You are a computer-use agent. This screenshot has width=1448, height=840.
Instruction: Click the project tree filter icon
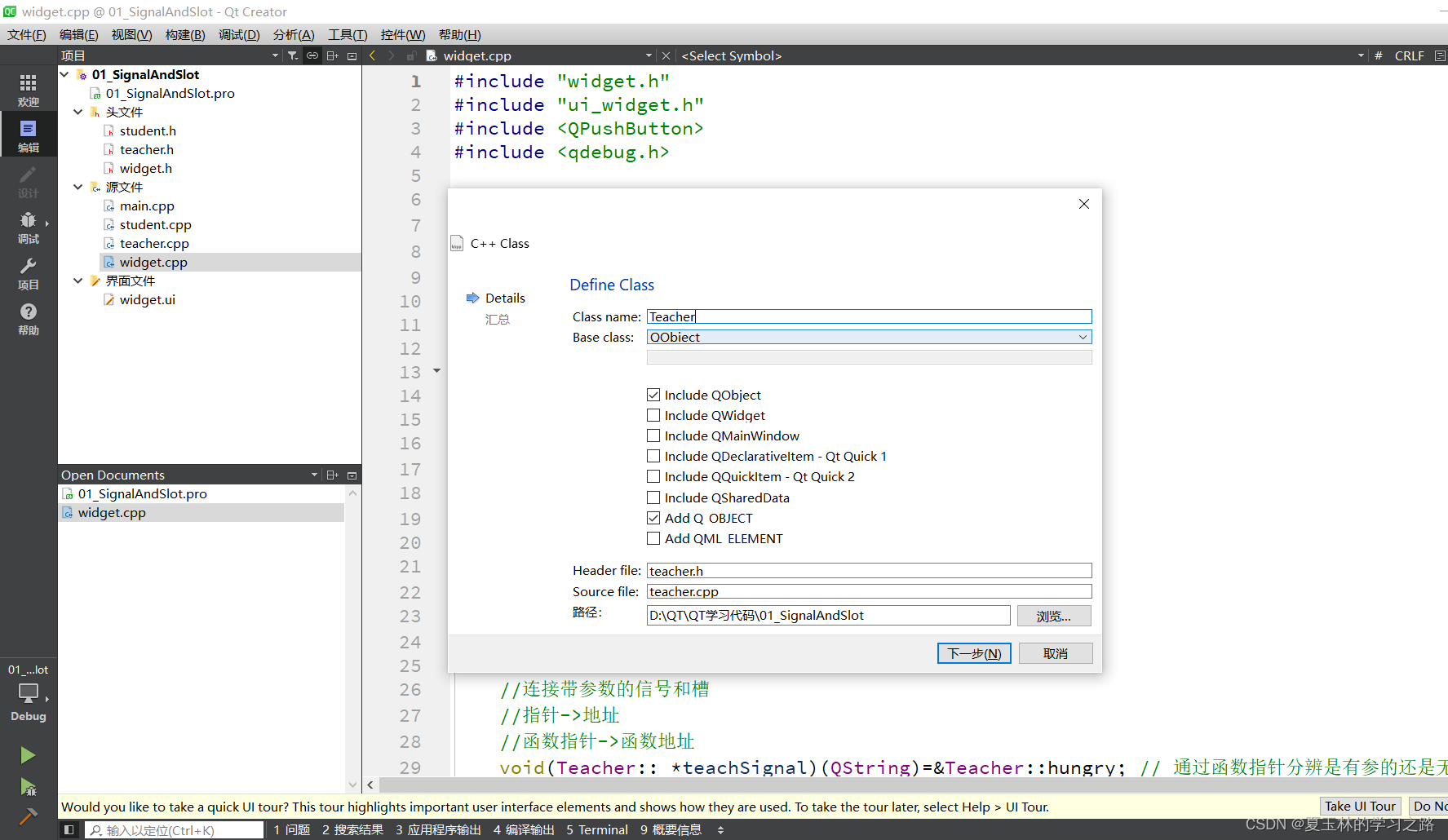coord(293,55)
